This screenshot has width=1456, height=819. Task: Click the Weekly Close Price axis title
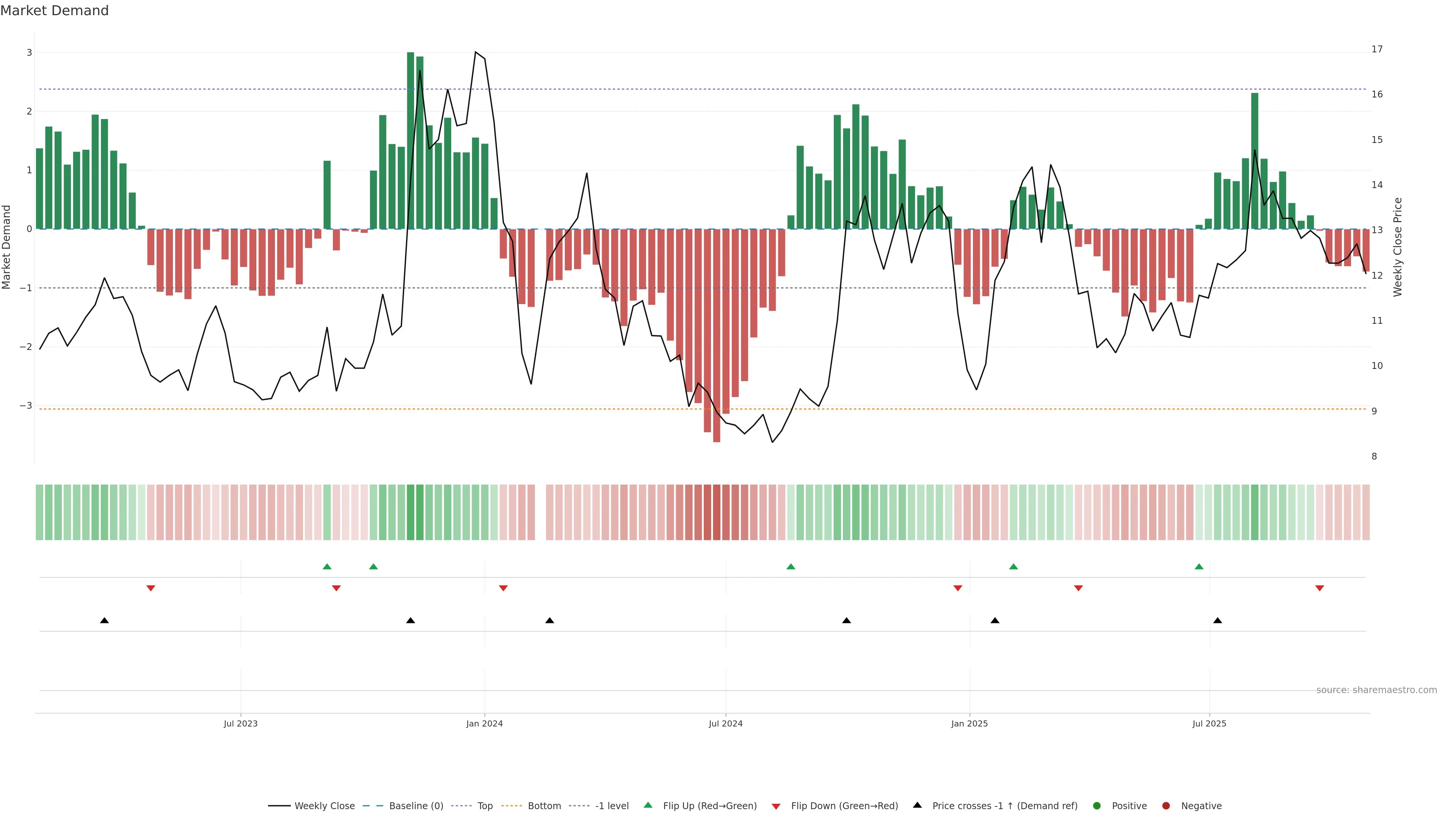1397,247
